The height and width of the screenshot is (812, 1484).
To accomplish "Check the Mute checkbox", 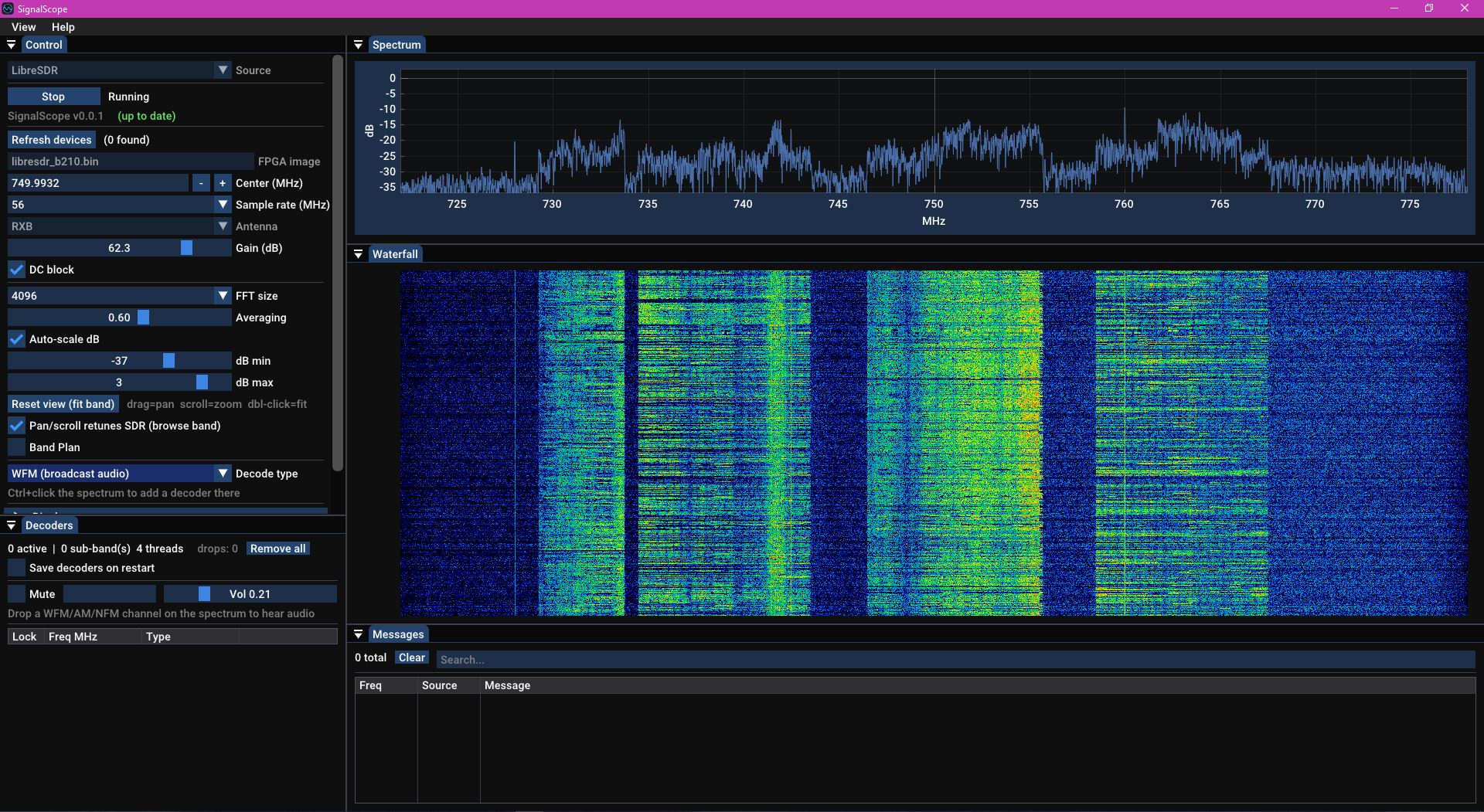I will tap(16, 594).
